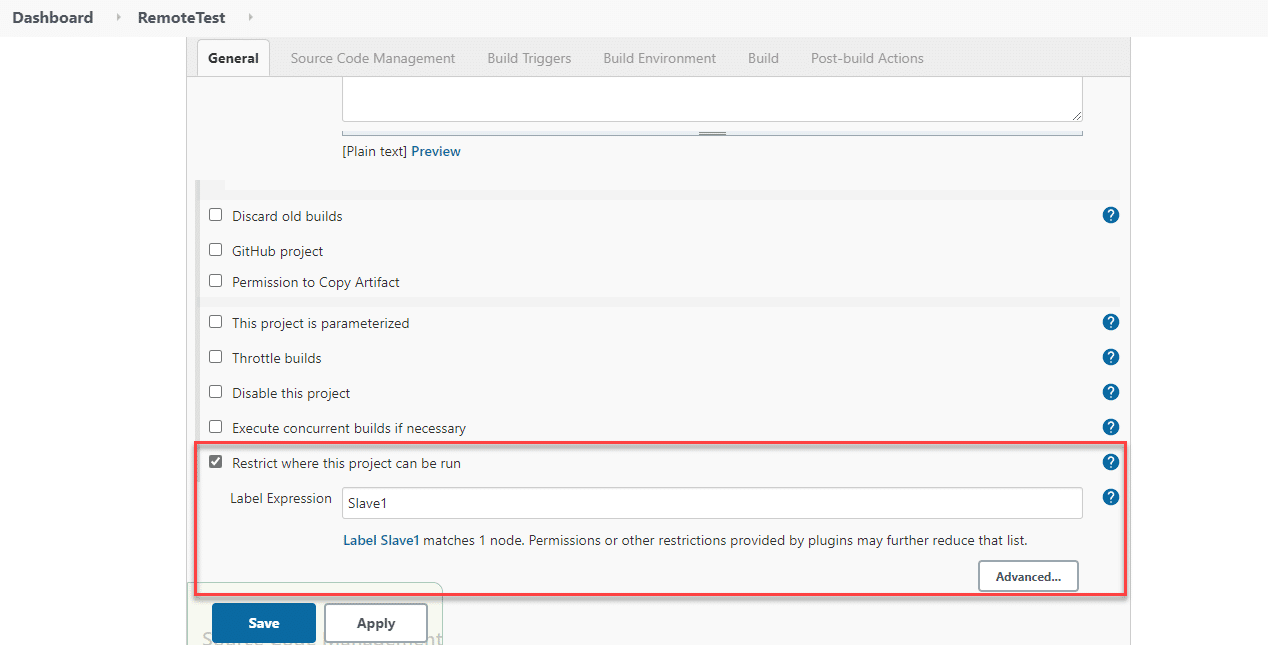1268x645 pixels.
Task: Go to Build Triggers tab
Action: [x=529, y=58]
